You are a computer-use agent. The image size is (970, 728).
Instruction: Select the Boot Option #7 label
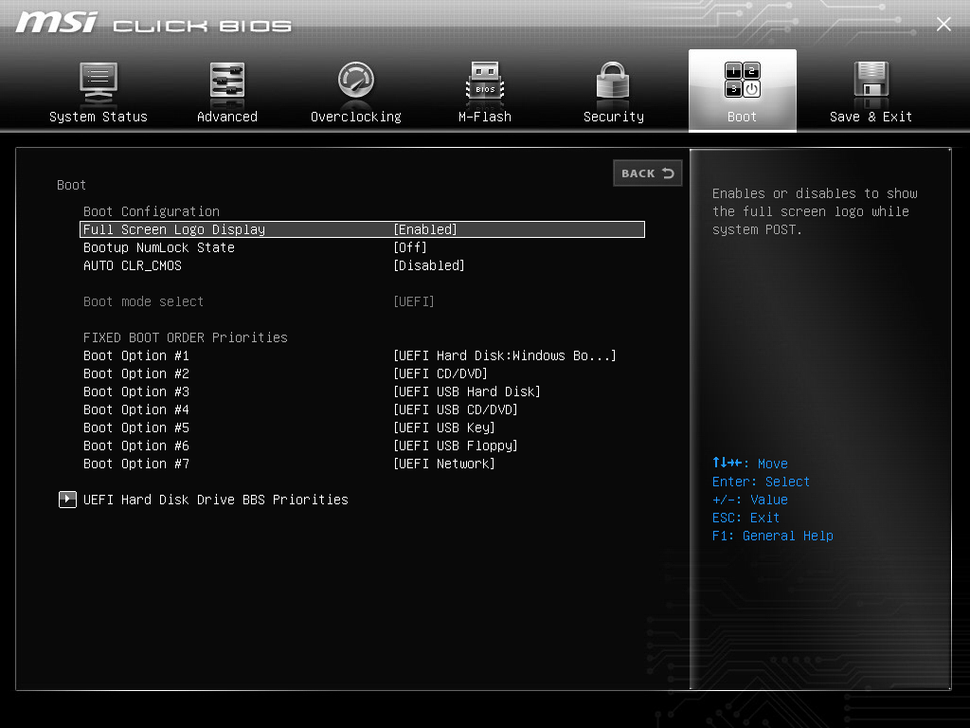point(136,463)
